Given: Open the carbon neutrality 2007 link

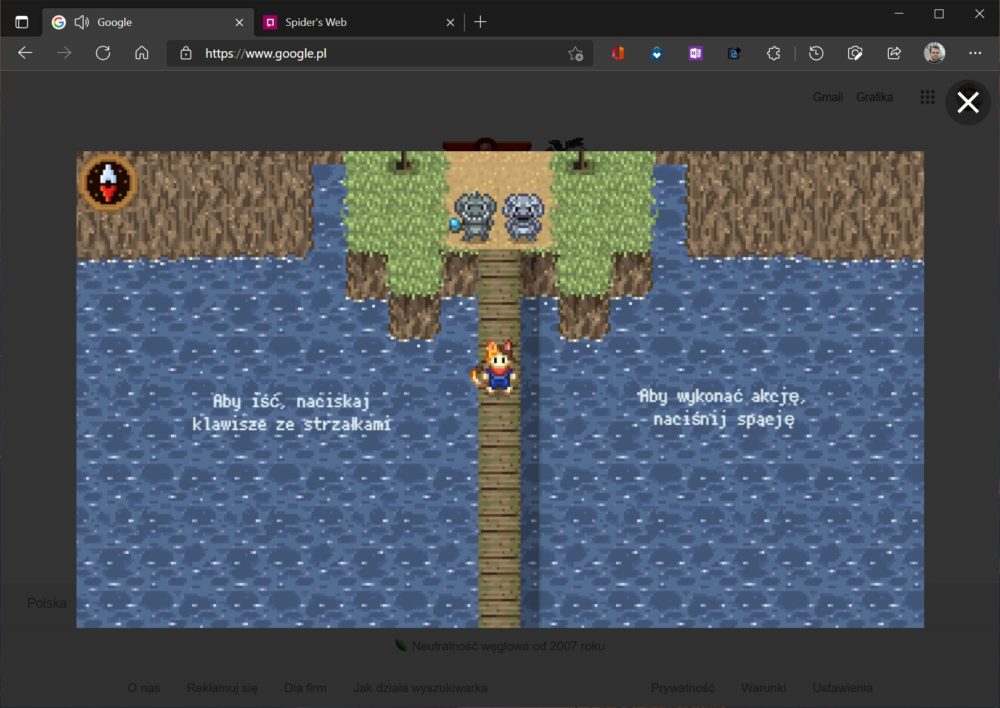Looking at the screenshot, I should [508, 646].
